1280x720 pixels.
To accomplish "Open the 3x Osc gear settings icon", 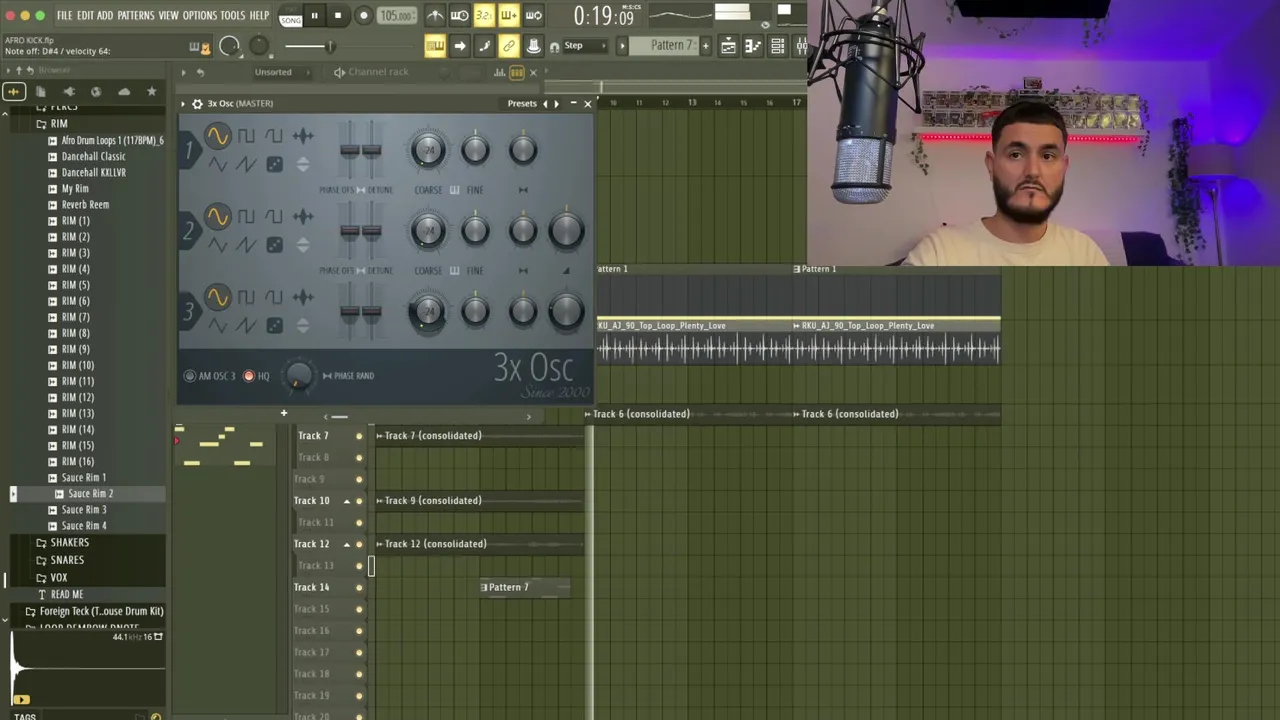I will tap(197, 104).
